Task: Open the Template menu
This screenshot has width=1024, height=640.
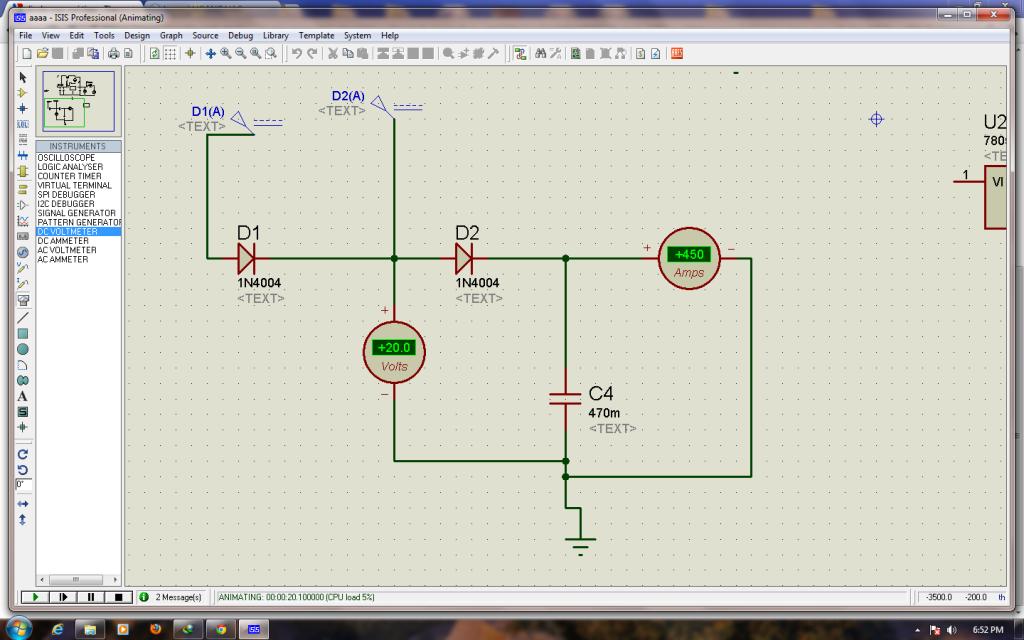Action: tap(316, 35)
